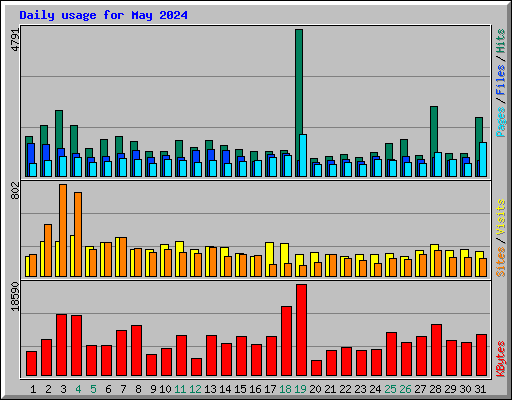Click the Files legend label

point(500,79)
